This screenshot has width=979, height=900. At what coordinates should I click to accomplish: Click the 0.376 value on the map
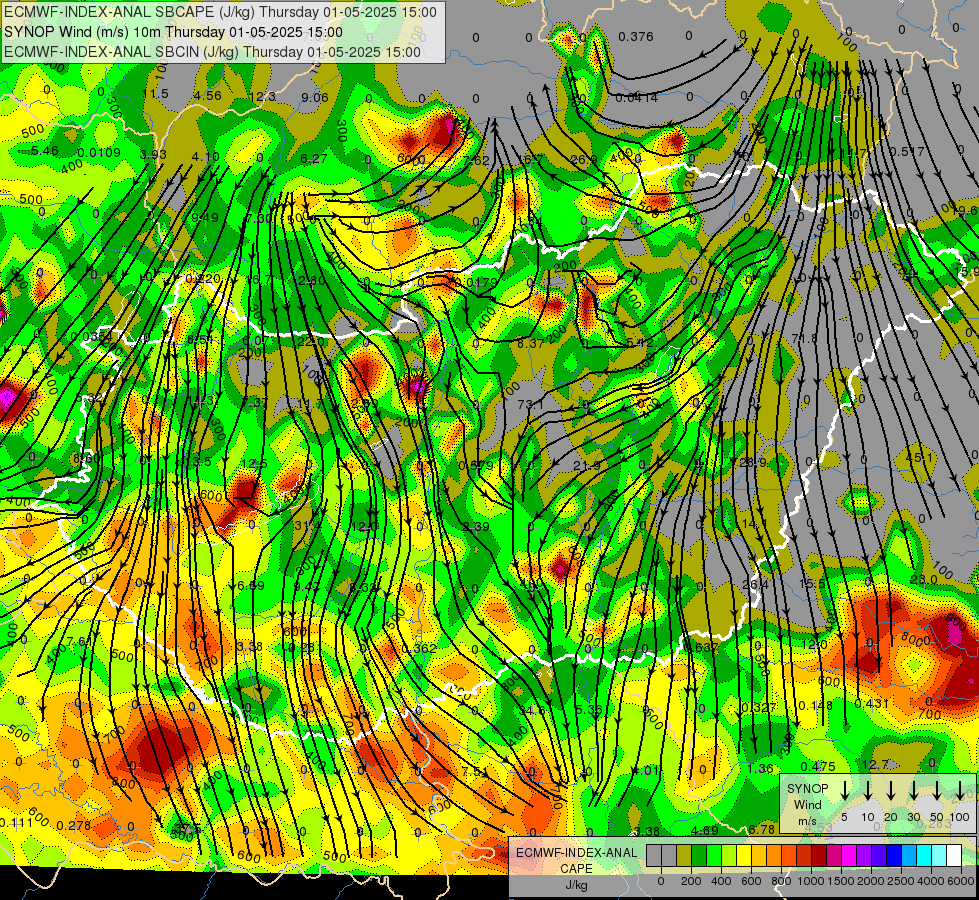tap(636, 37)
